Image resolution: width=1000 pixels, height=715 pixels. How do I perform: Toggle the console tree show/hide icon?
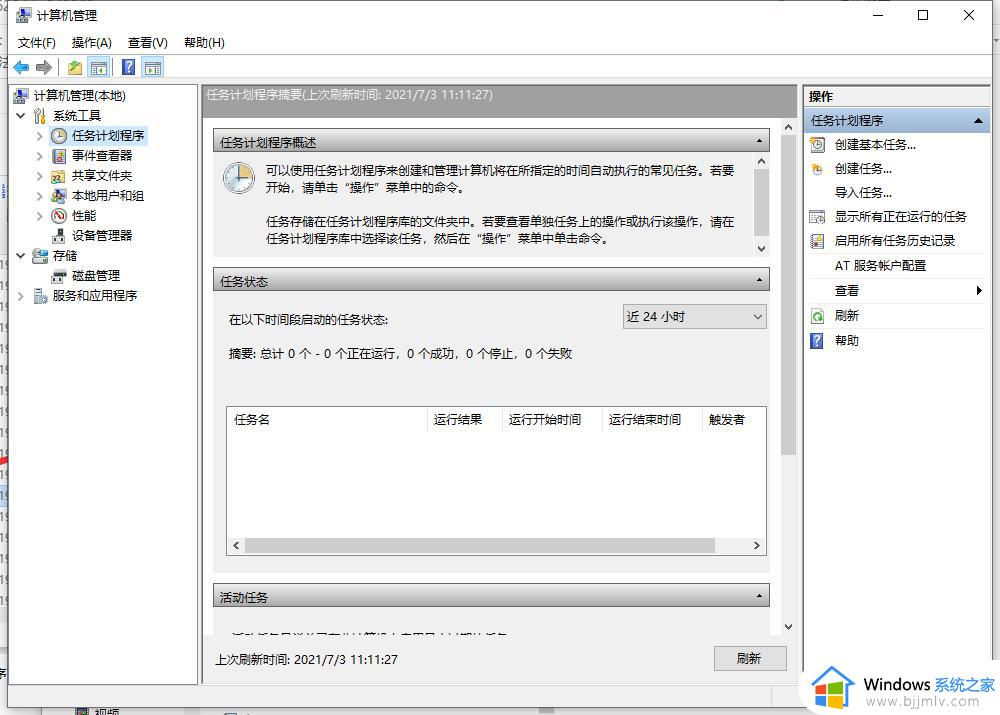point(99,68)
